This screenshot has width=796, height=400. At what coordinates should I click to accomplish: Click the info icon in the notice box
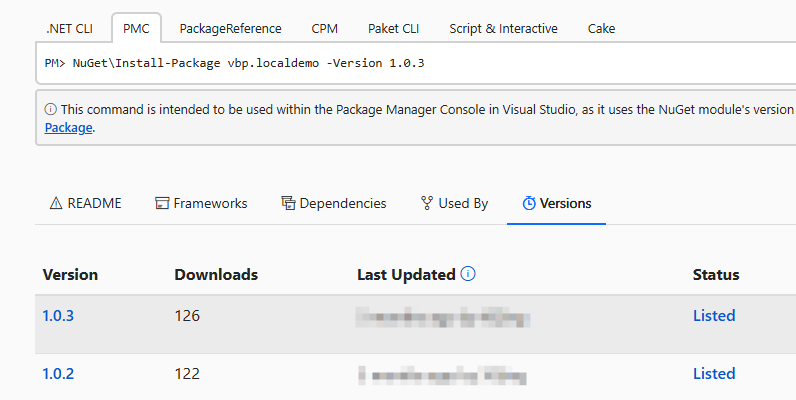click(50, 109)
